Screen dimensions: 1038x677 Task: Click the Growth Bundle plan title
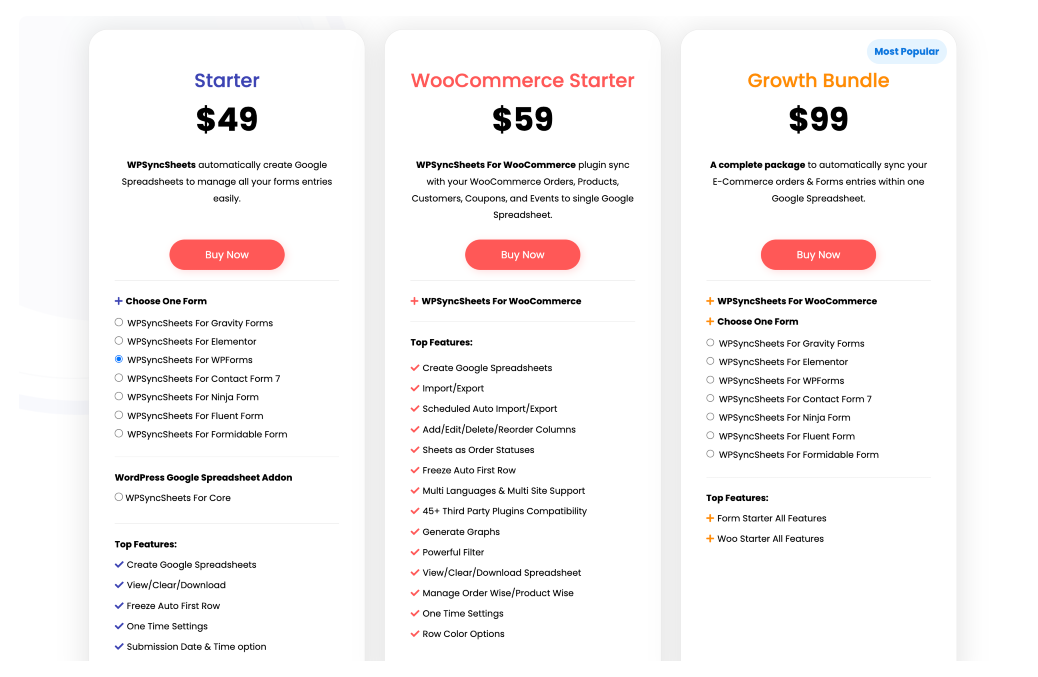tap(818, 80)
